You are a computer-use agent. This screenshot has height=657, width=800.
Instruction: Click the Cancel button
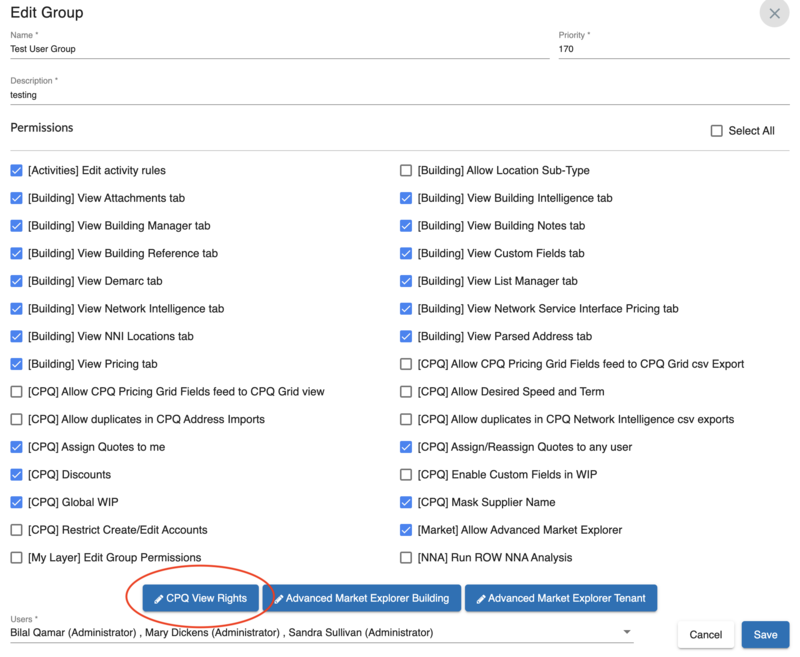tap(705, 635)
